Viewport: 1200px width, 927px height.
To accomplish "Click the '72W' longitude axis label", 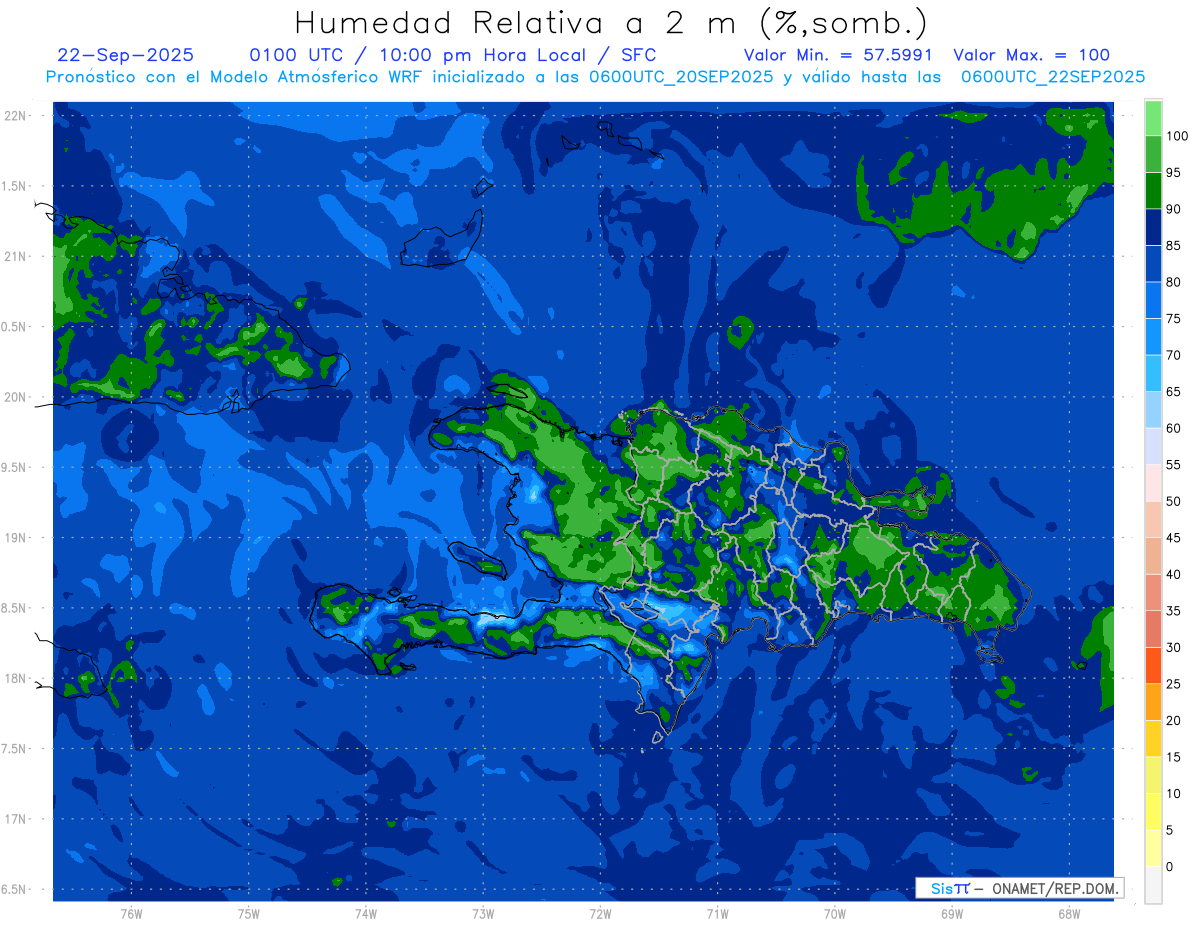I will 600,913.
